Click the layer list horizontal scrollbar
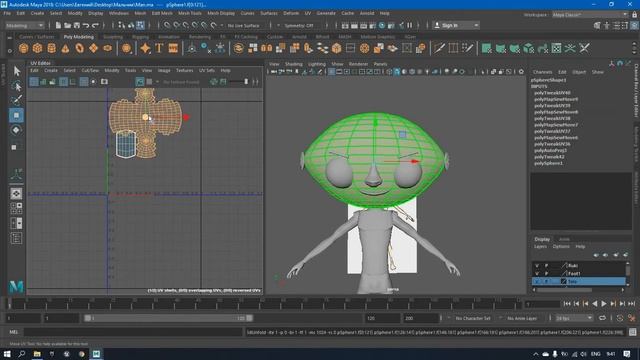This screenshot has width=640, height=360. coord(564,290)
